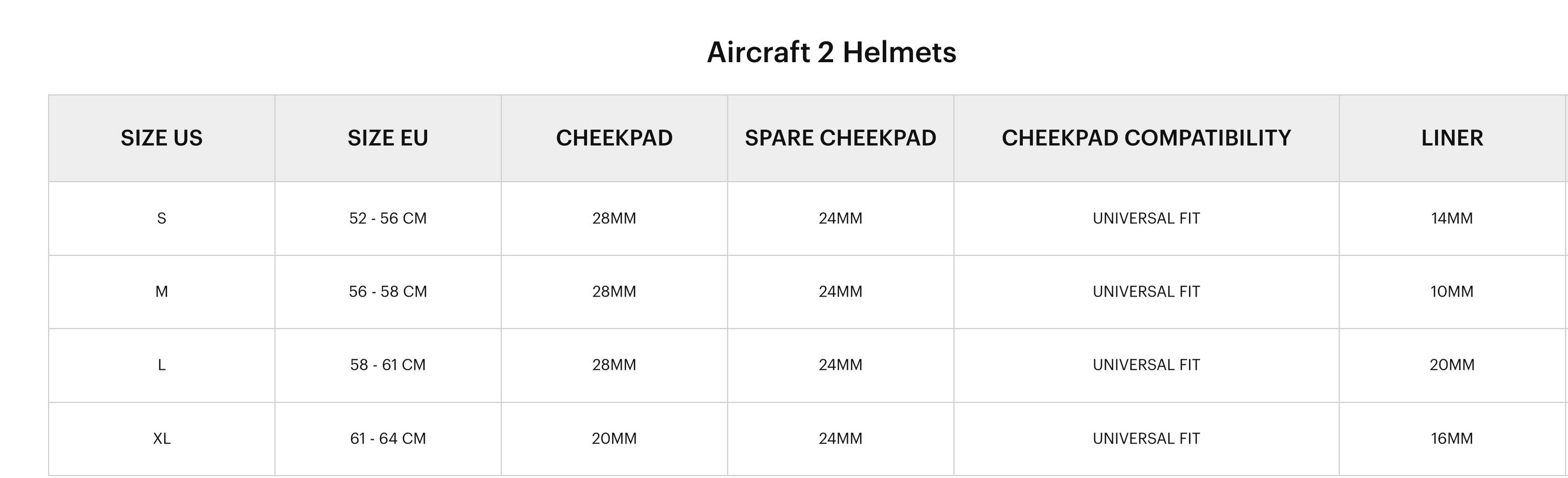Click the CHEEKPAD column header
Image resolution: width=1568 pixels, height=478 pixels.
(x=614, y=138)
